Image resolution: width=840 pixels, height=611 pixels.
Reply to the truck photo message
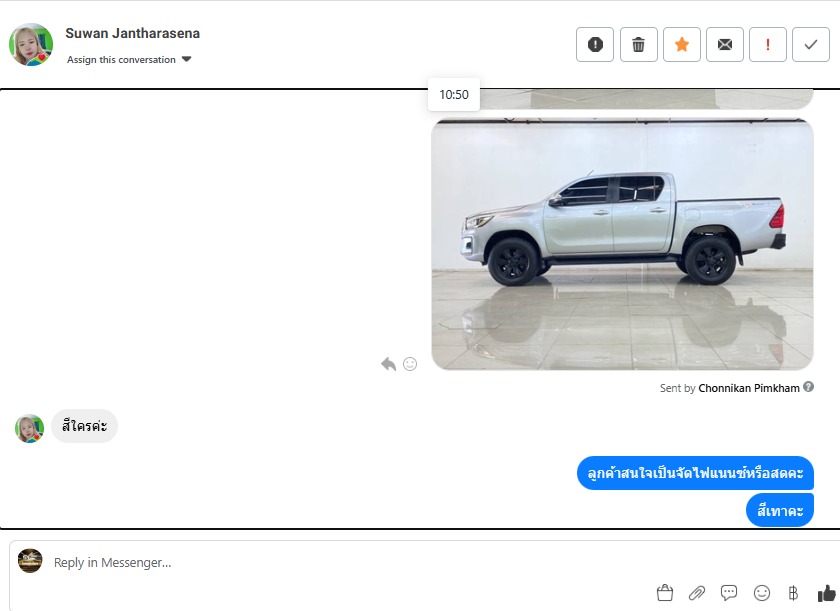point(388,364)
